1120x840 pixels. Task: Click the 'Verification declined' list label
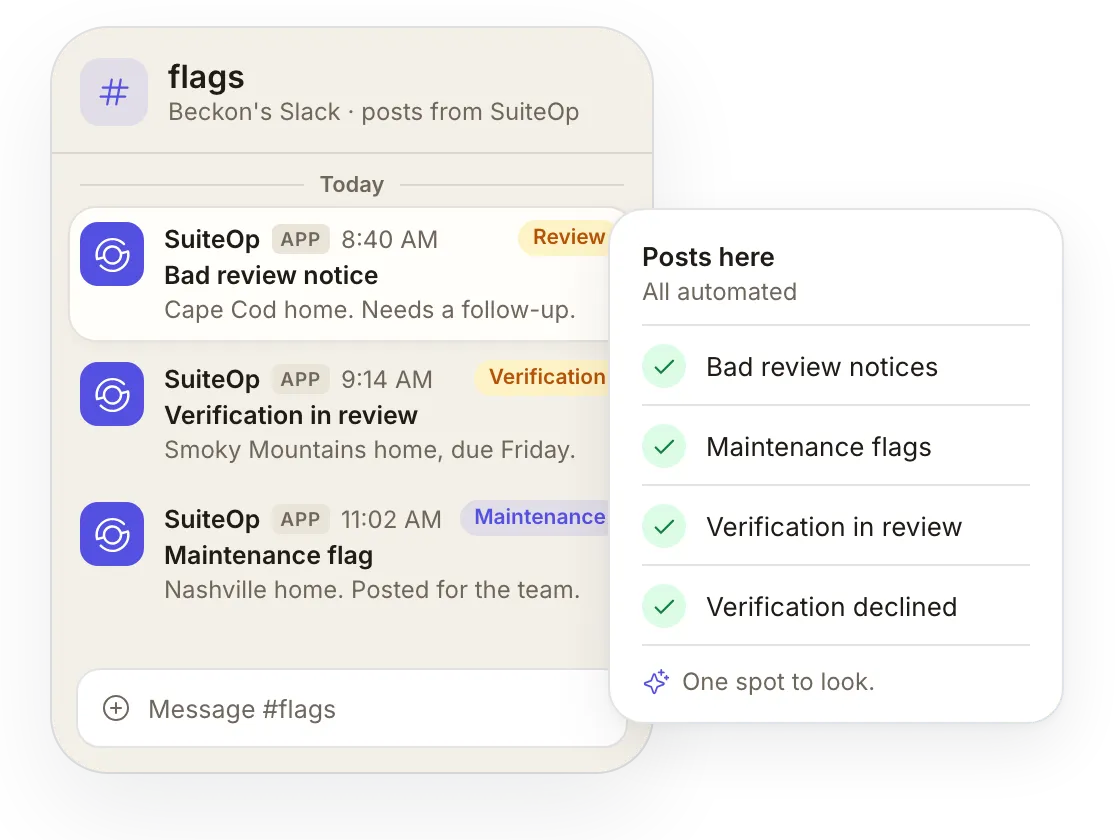coord(831,607)
